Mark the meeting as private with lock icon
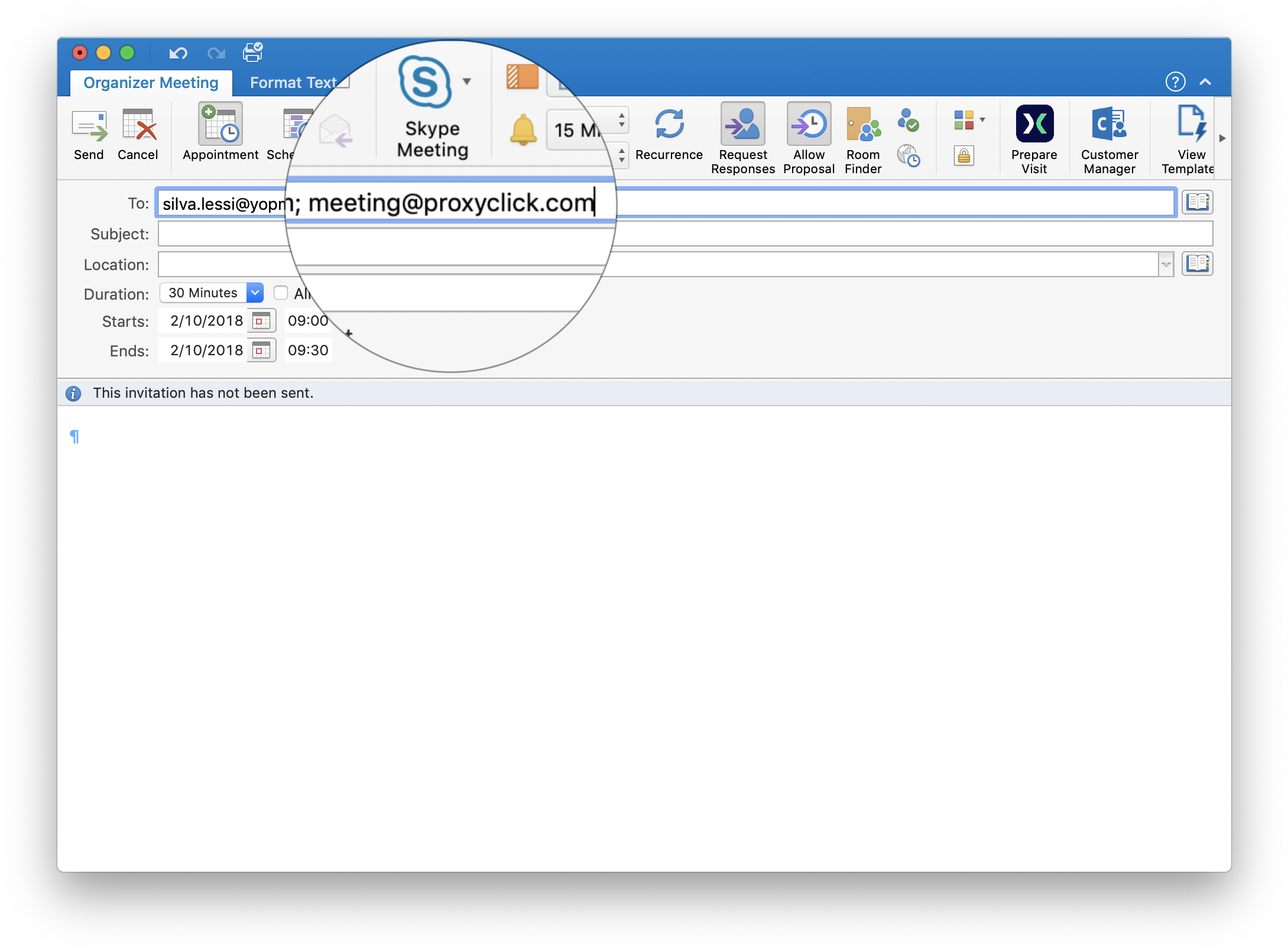Screen dimensions: 1288x951 (963, 156)
